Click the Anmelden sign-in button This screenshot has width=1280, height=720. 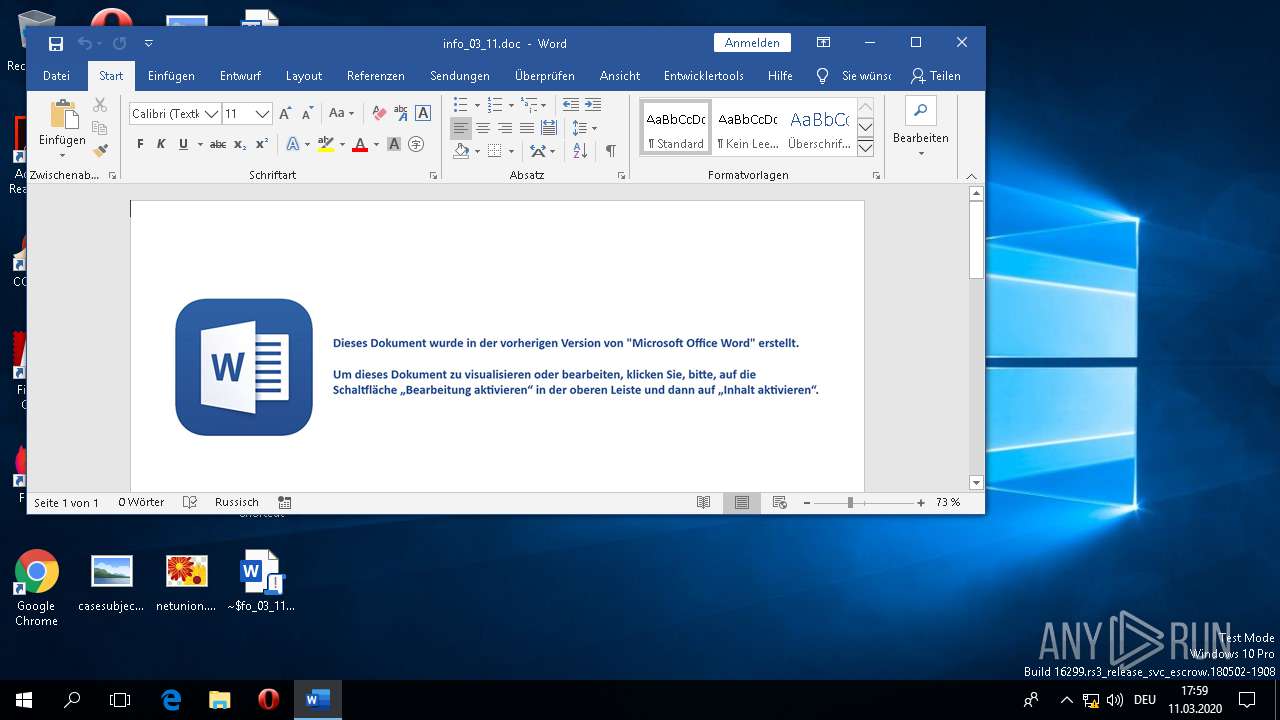[752, 43]
